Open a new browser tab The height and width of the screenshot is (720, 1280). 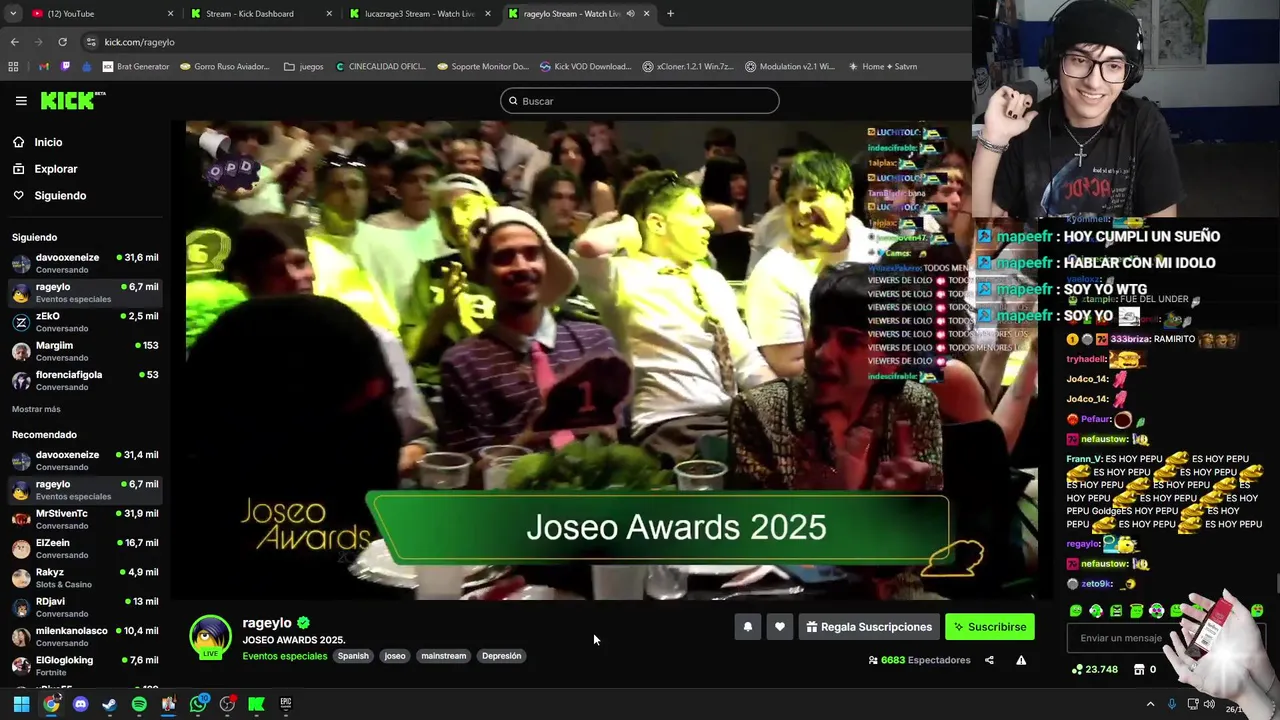tap(670, 14)
